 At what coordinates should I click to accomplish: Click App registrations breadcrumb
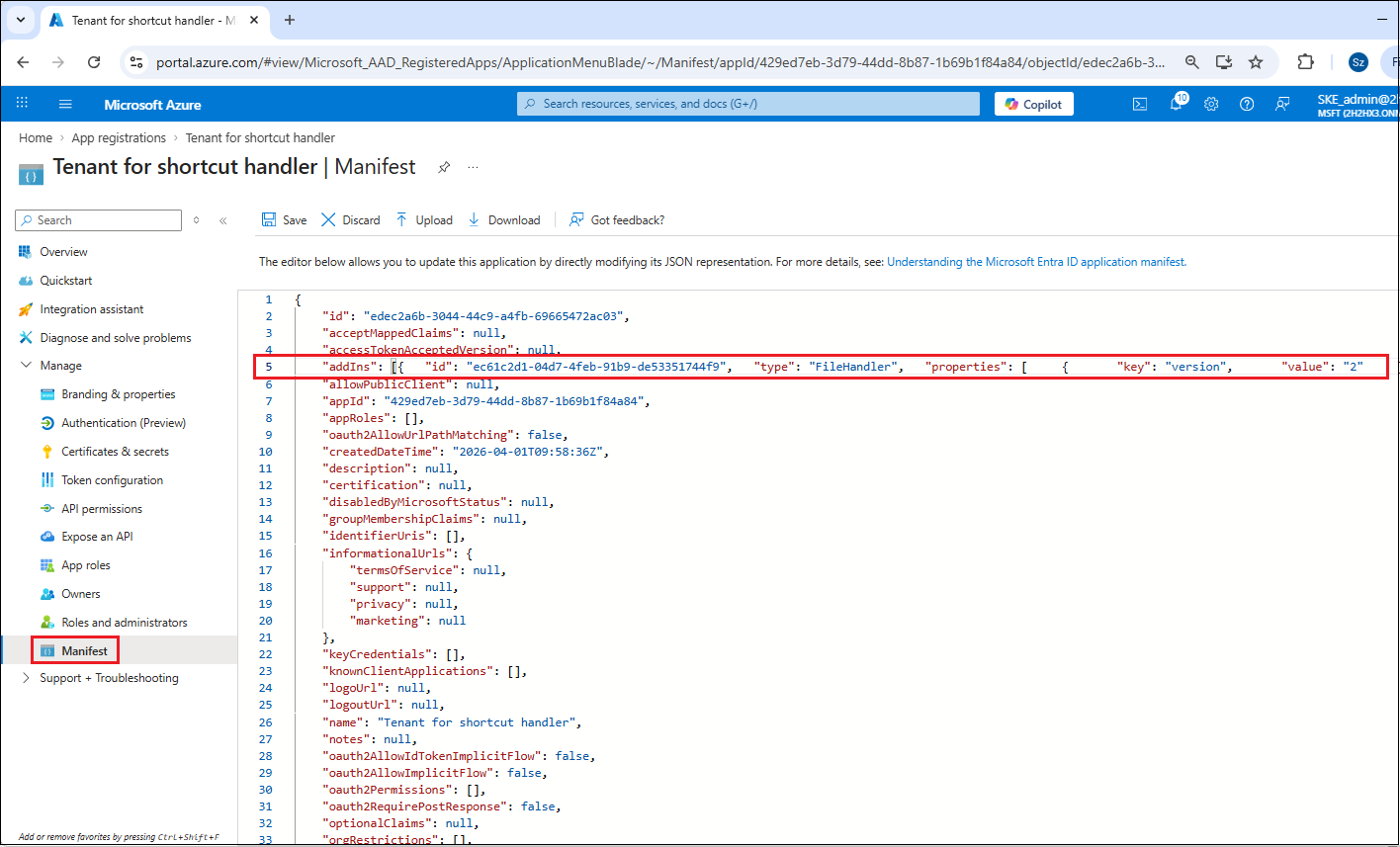(119, 138)
